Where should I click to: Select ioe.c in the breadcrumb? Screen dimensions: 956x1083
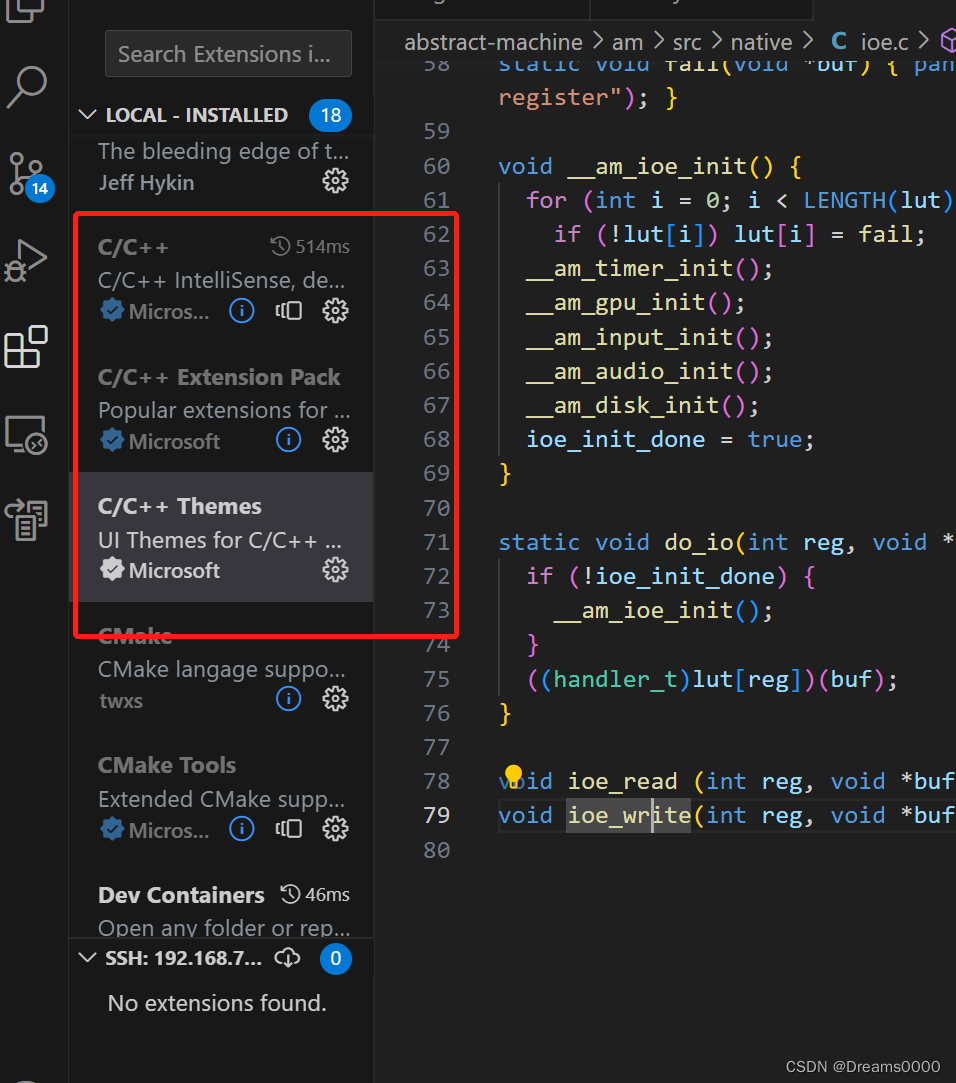pos(884,42)
